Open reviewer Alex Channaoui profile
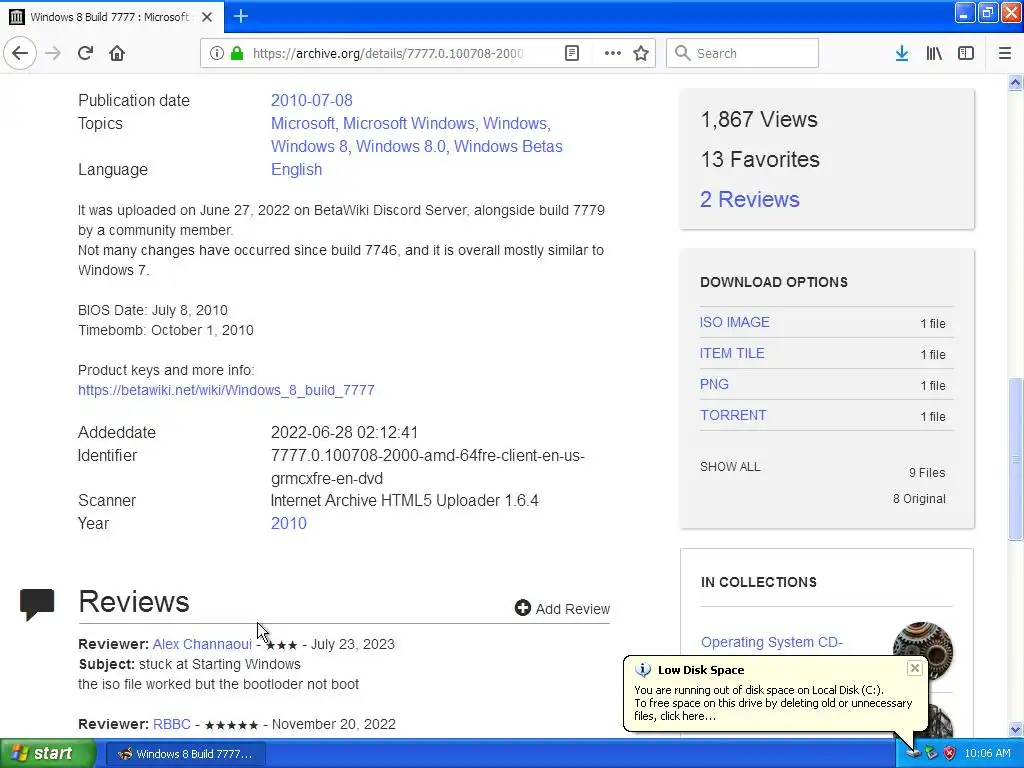The height and width of the screenshot is (768, 1024). click(202, 644)
